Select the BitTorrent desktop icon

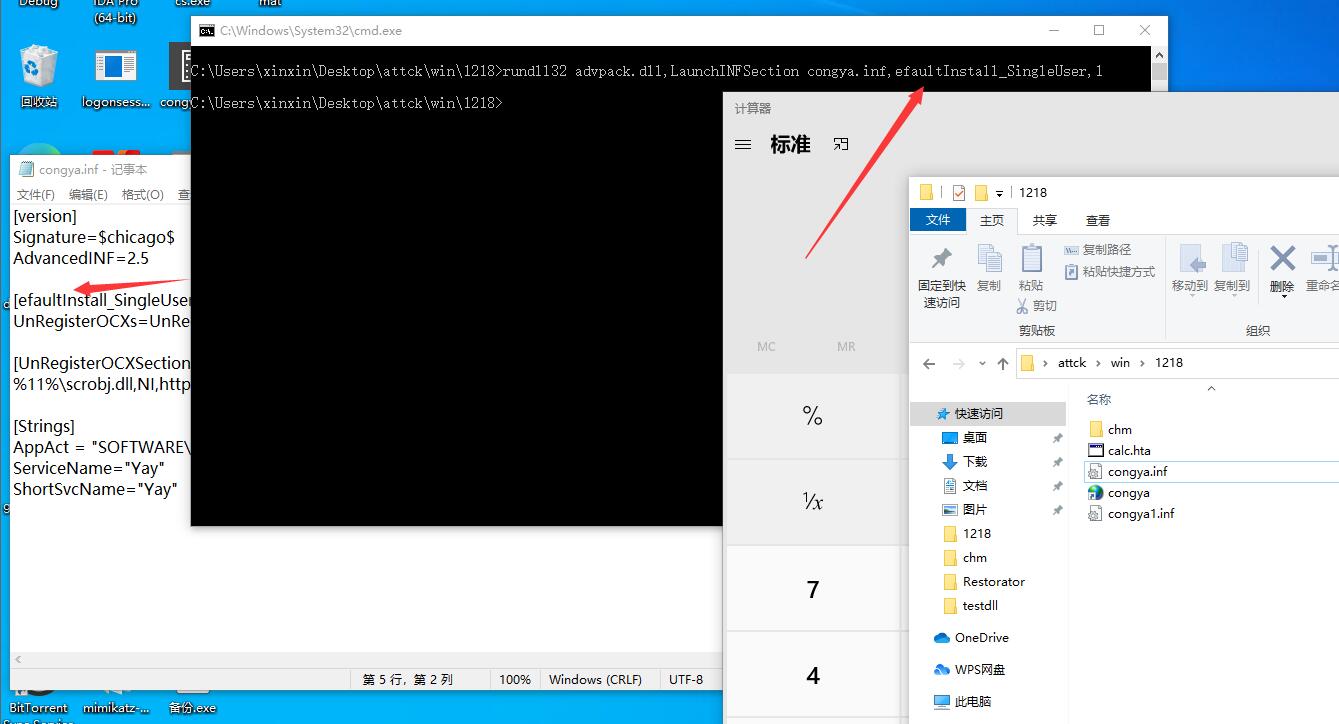tap(39, 702)
